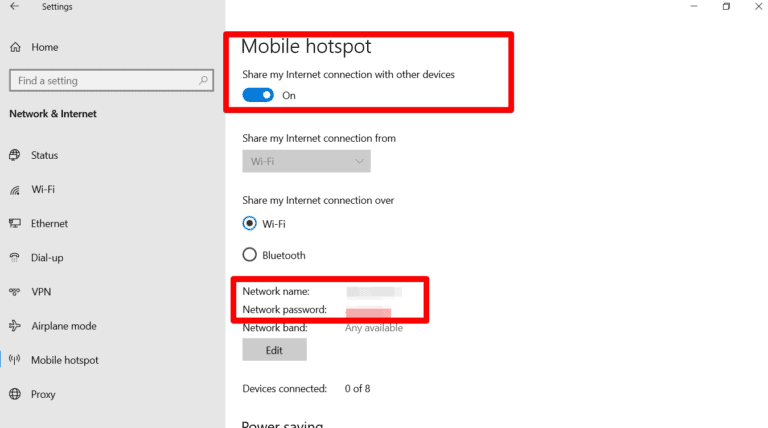Open the Home settings page
The image size is (768, 428).
tap(44, 47)
